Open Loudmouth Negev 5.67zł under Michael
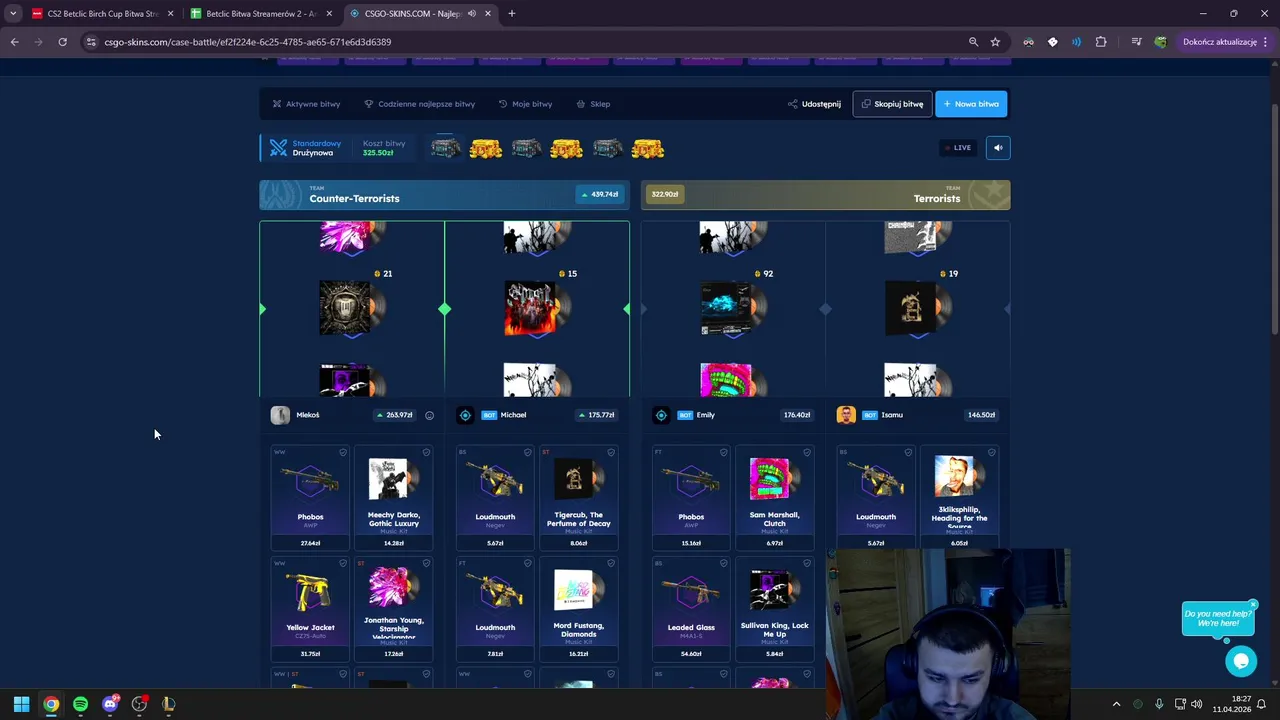The image size is (1280, 720). click(x=495, y=498)
